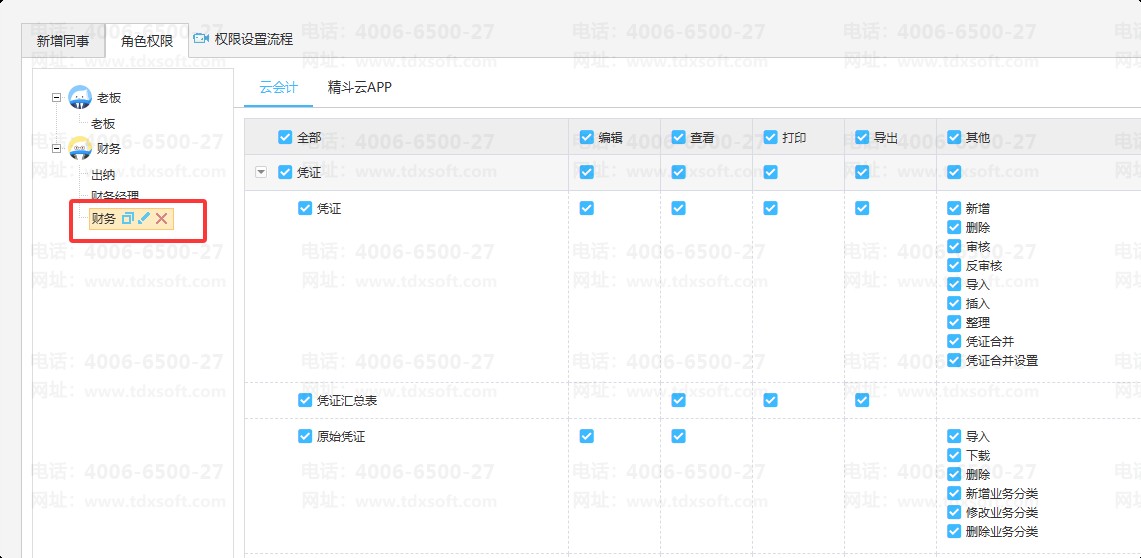This screenshot has height=558, width=1141.
Task: Uncheck the 凭证合并 permission checkbox
Action: [954, 341]
